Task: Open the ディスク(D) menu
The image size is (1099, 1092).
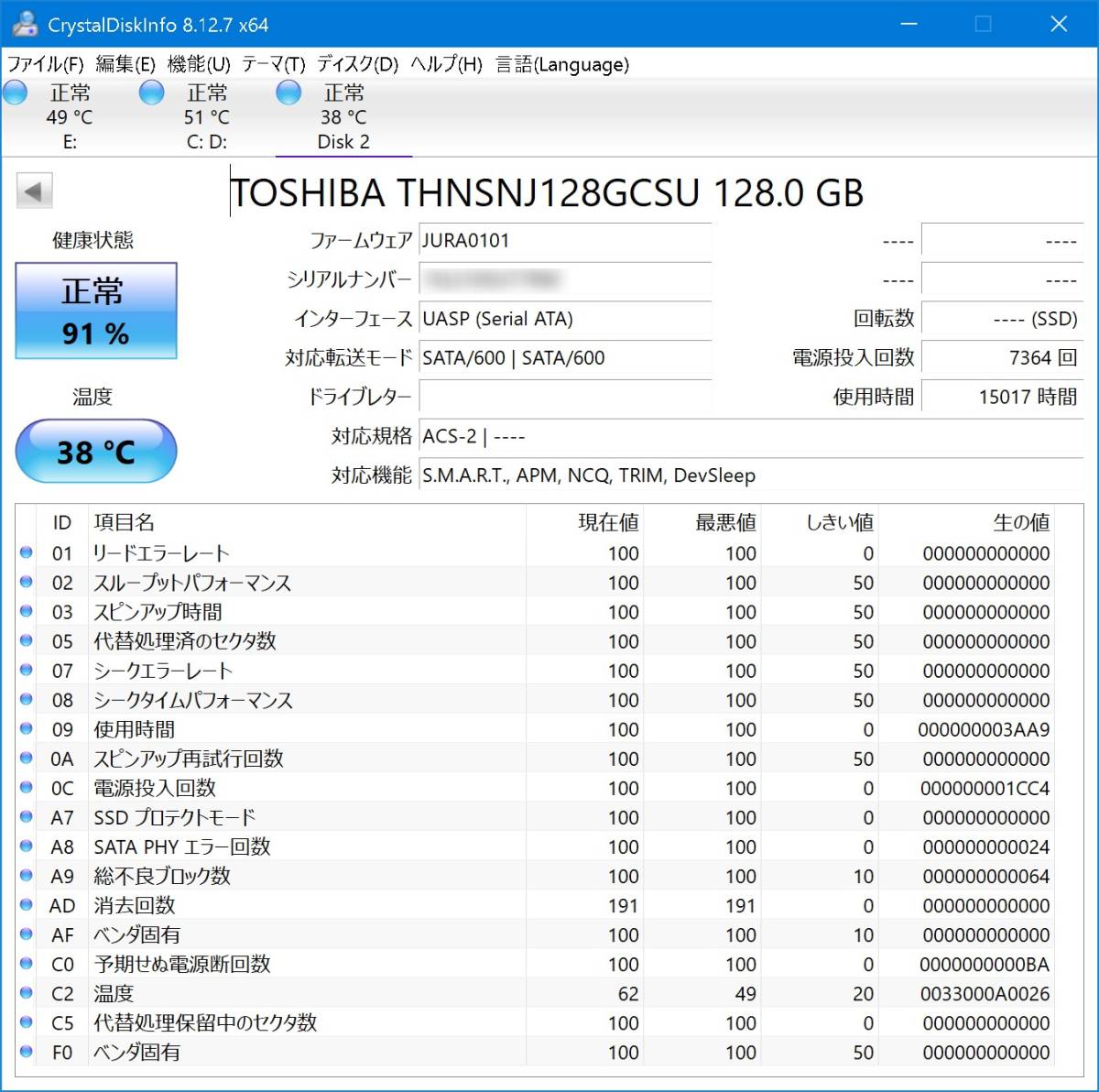Action: pos(355,65)
